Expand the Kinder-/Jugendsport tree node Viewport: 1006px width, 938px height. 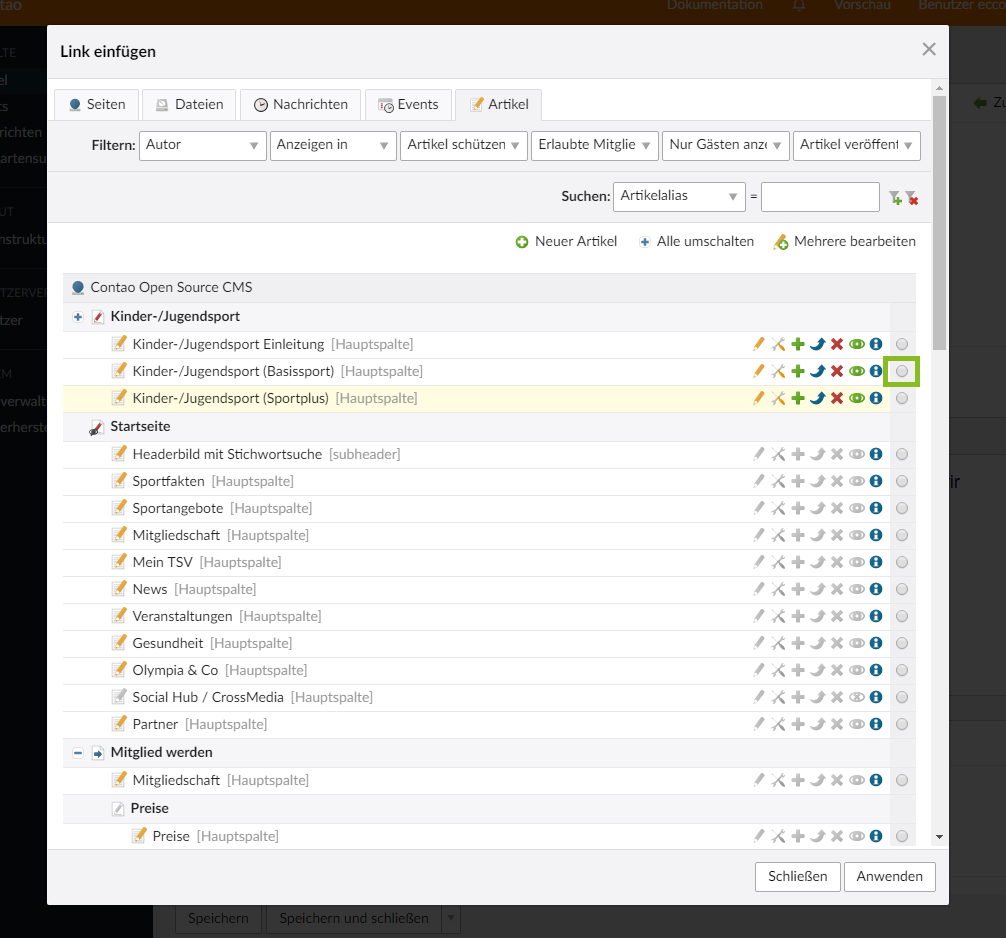point(78,317)
